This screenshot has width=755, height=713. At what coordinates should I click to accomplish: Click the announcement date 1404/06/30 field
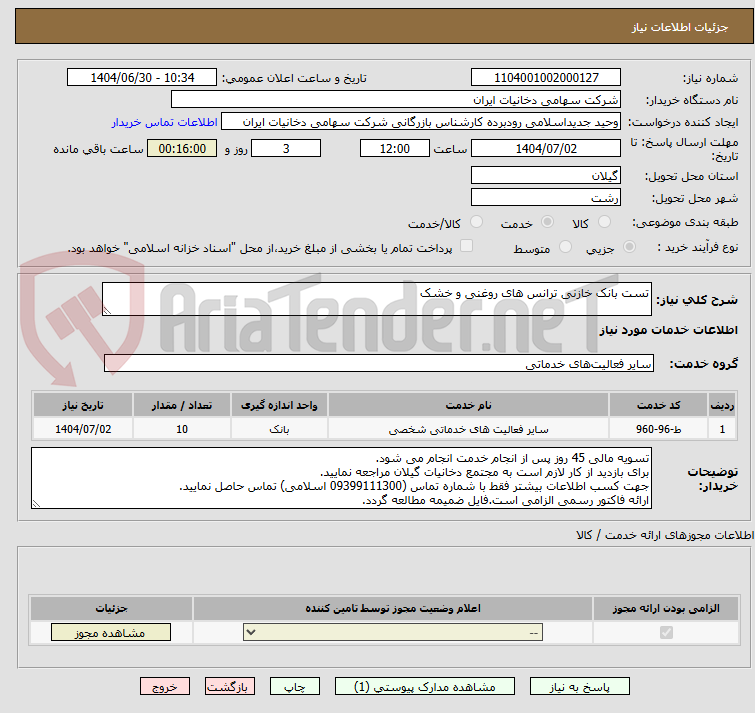click(142, 78)
